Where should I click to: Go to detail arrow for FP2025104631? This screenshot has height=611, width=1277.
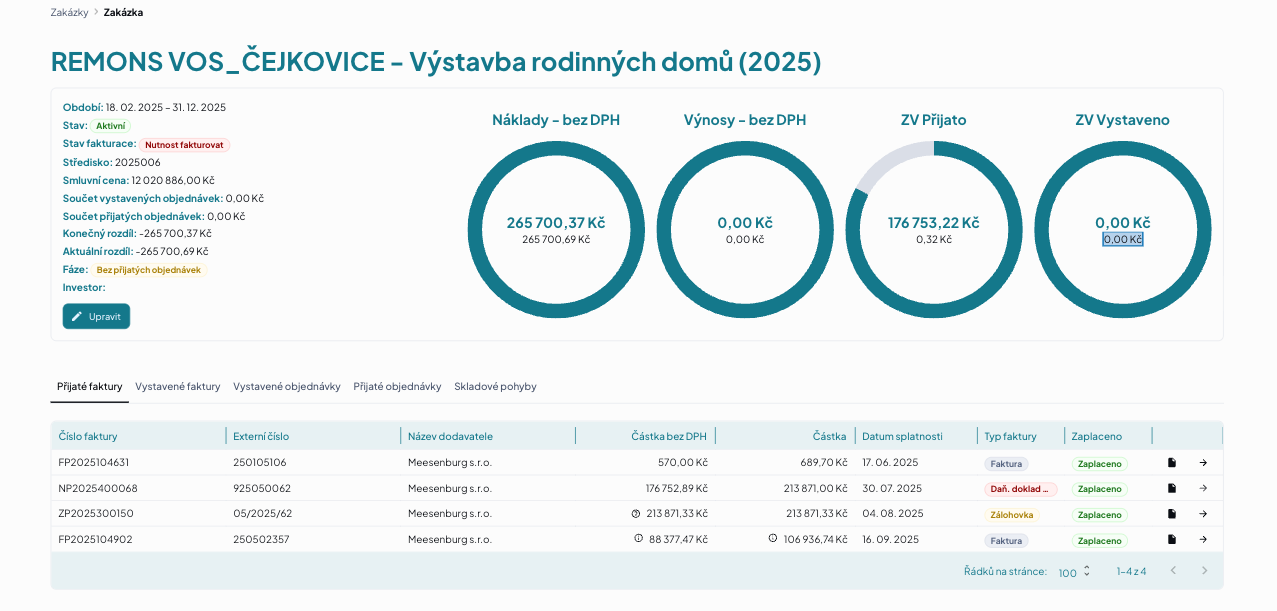(1203, 463)
